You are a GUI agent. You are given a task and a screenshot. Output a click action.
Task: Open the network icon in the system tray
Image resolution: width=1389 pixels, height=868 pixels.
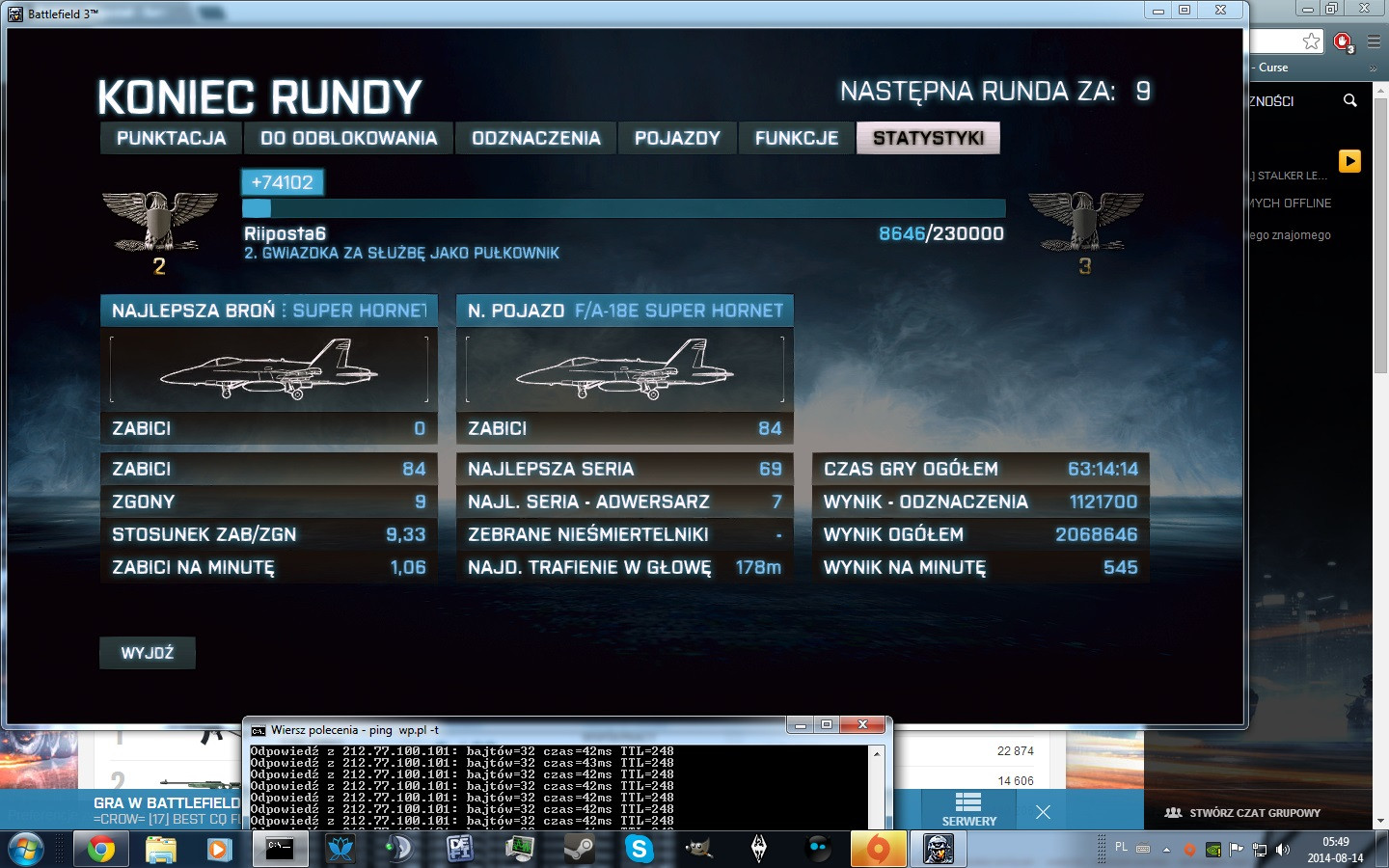[x=1259, y=850]
